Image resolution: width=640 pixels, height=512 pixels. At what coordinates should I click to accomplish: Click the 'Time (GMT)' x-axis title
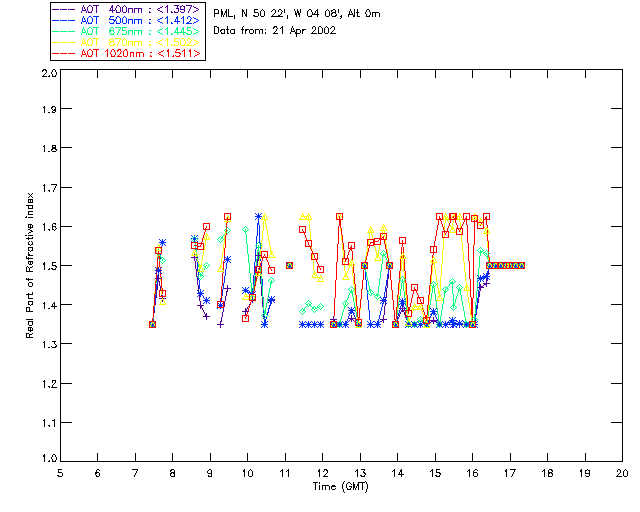pos(340,487)
